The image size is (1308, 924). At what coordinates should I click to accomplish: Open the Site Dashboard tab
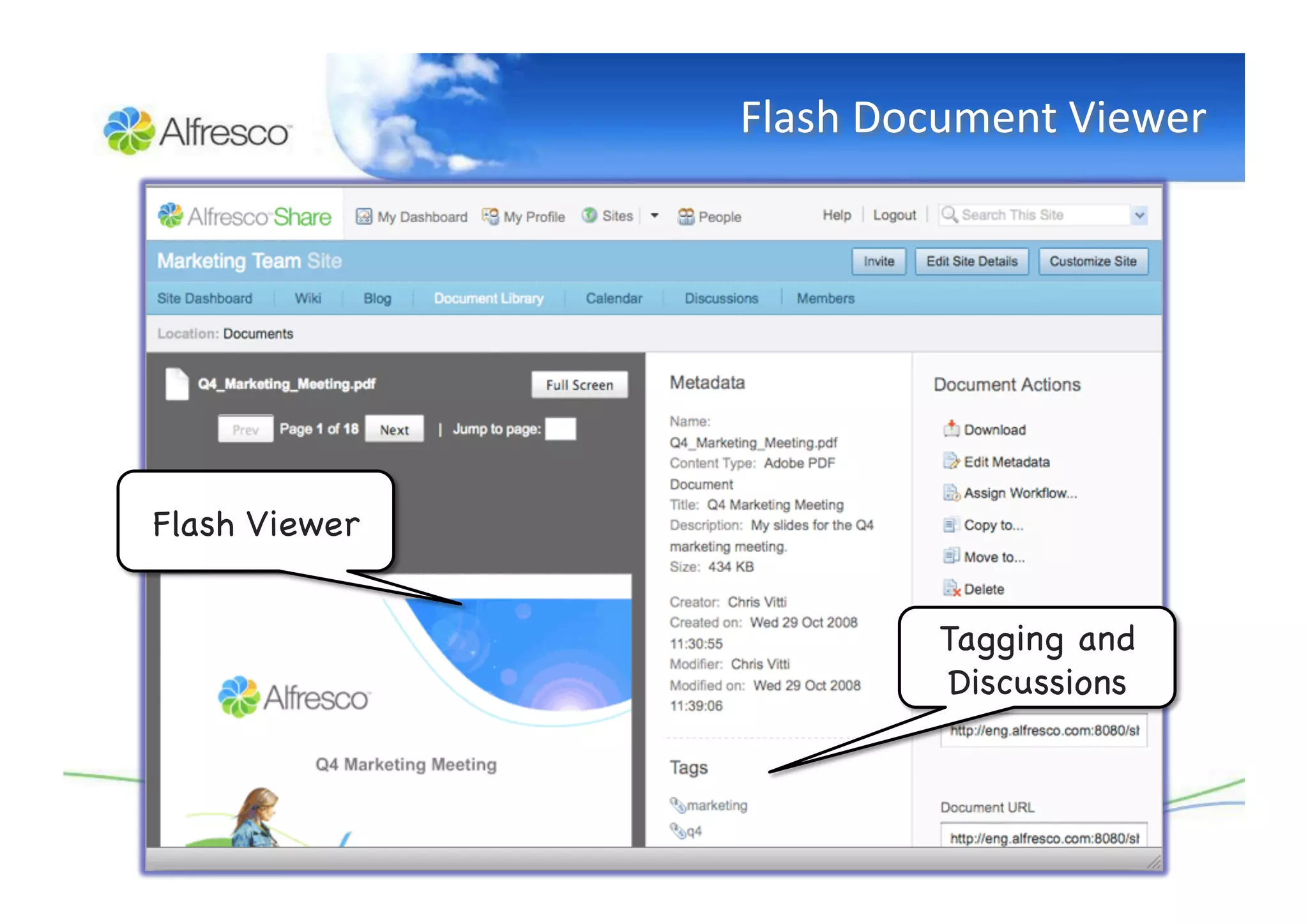(x=205, y=298)
